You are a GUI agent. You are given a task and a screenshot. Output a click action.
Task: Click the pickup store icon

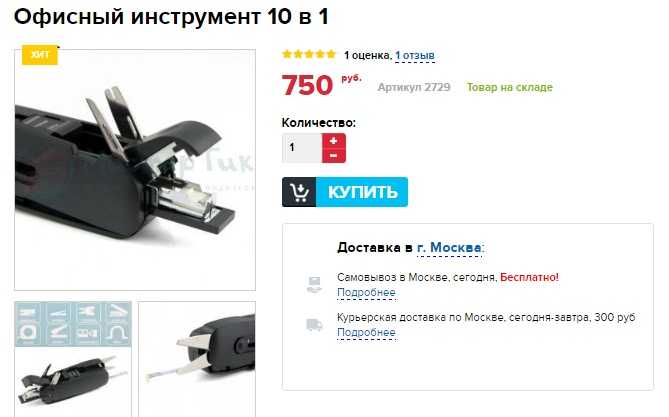(x=314, y=285)
